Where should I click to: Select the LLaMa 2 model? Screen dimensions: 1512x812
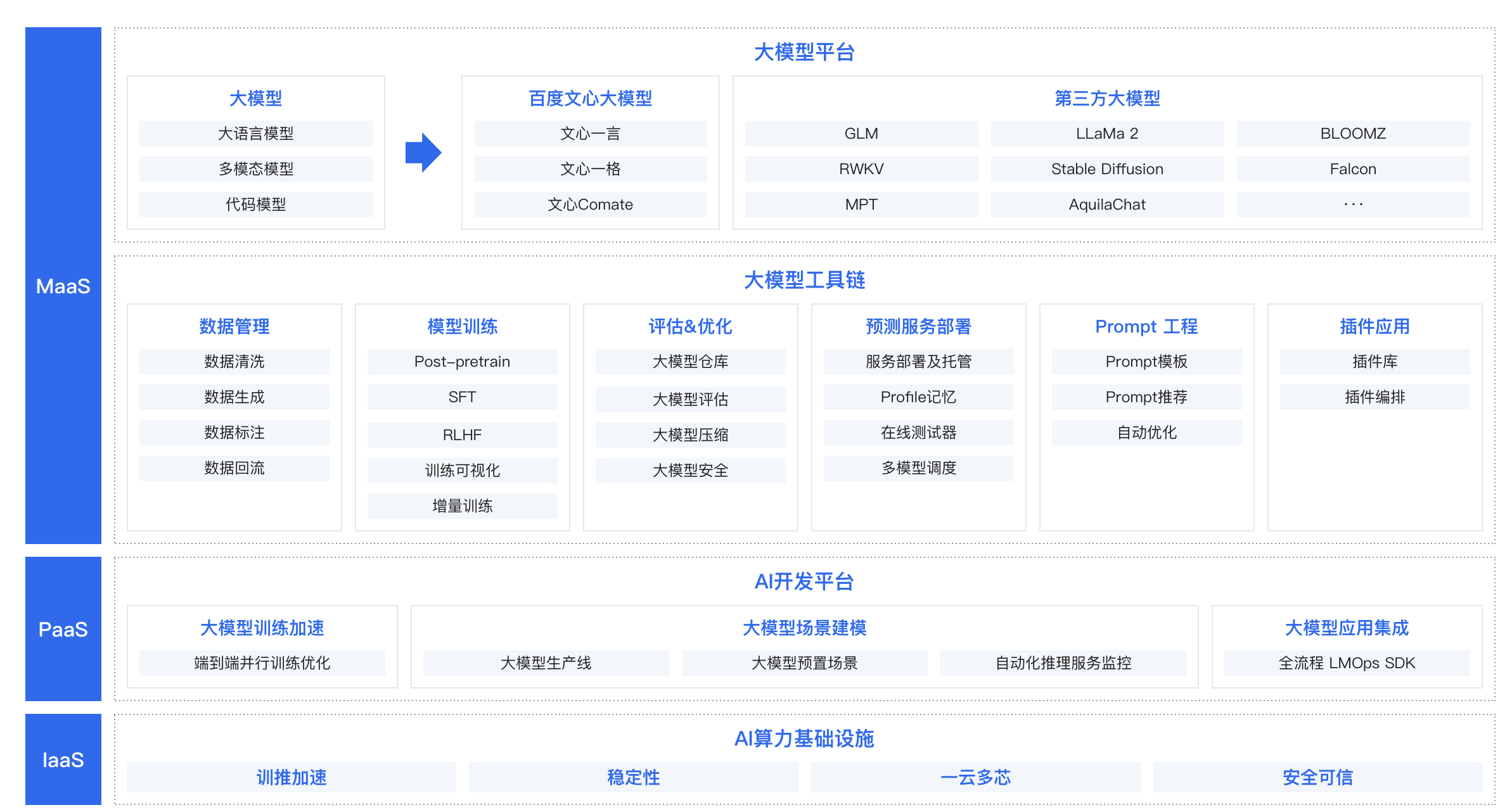click(x=1108, y=134)
